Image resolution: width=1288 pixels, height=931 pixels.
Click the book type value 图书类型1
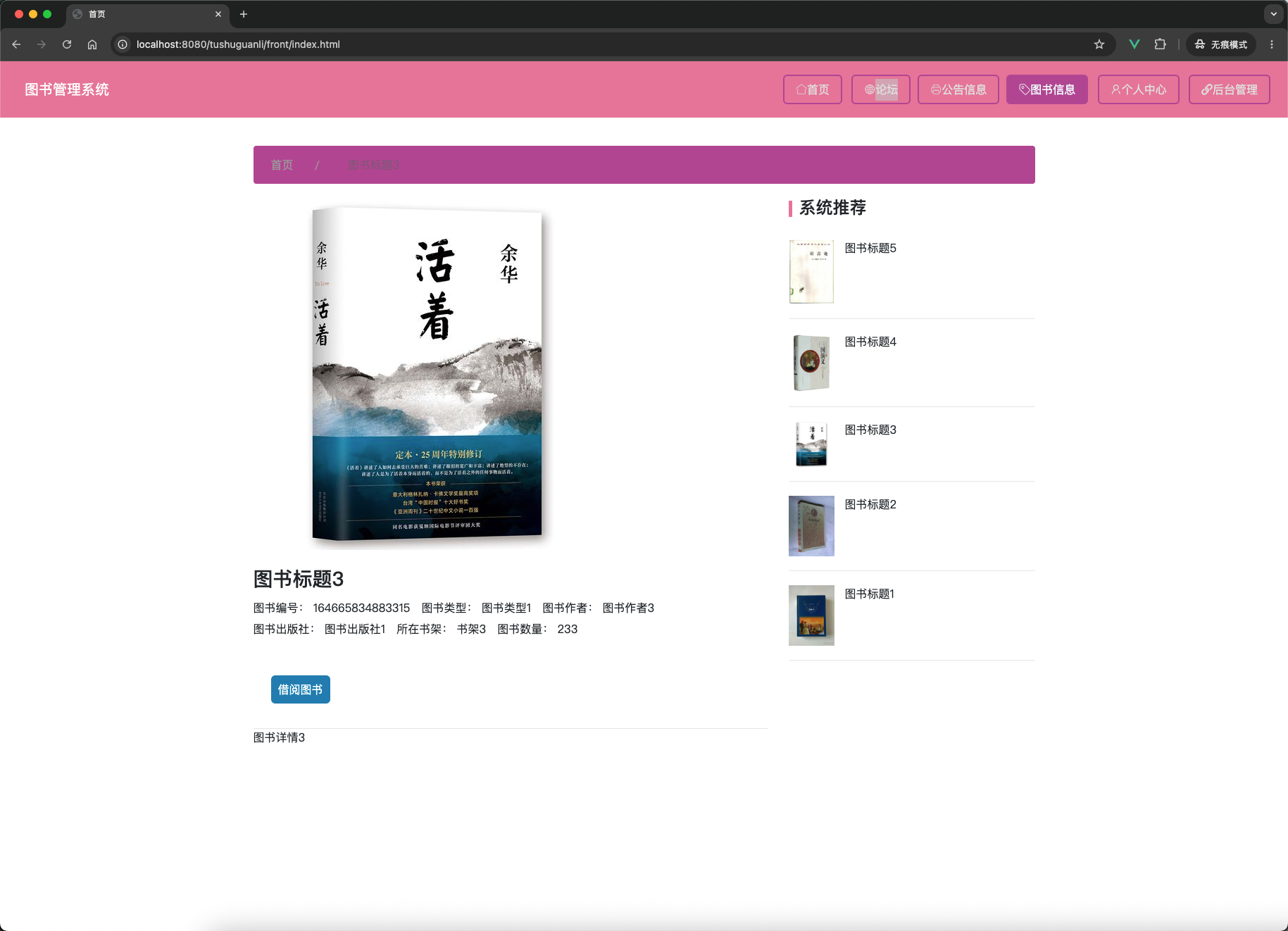506,608
